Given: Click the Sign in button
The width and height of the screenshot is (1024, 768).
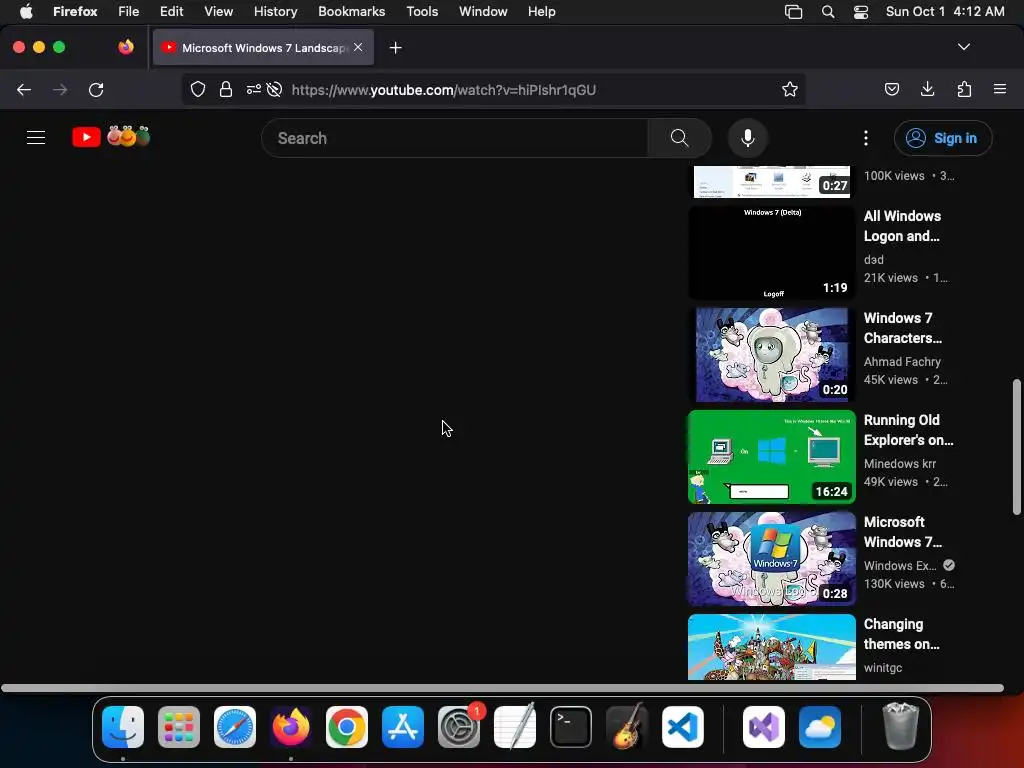Looking at the screenshot, I should (942, 138).
